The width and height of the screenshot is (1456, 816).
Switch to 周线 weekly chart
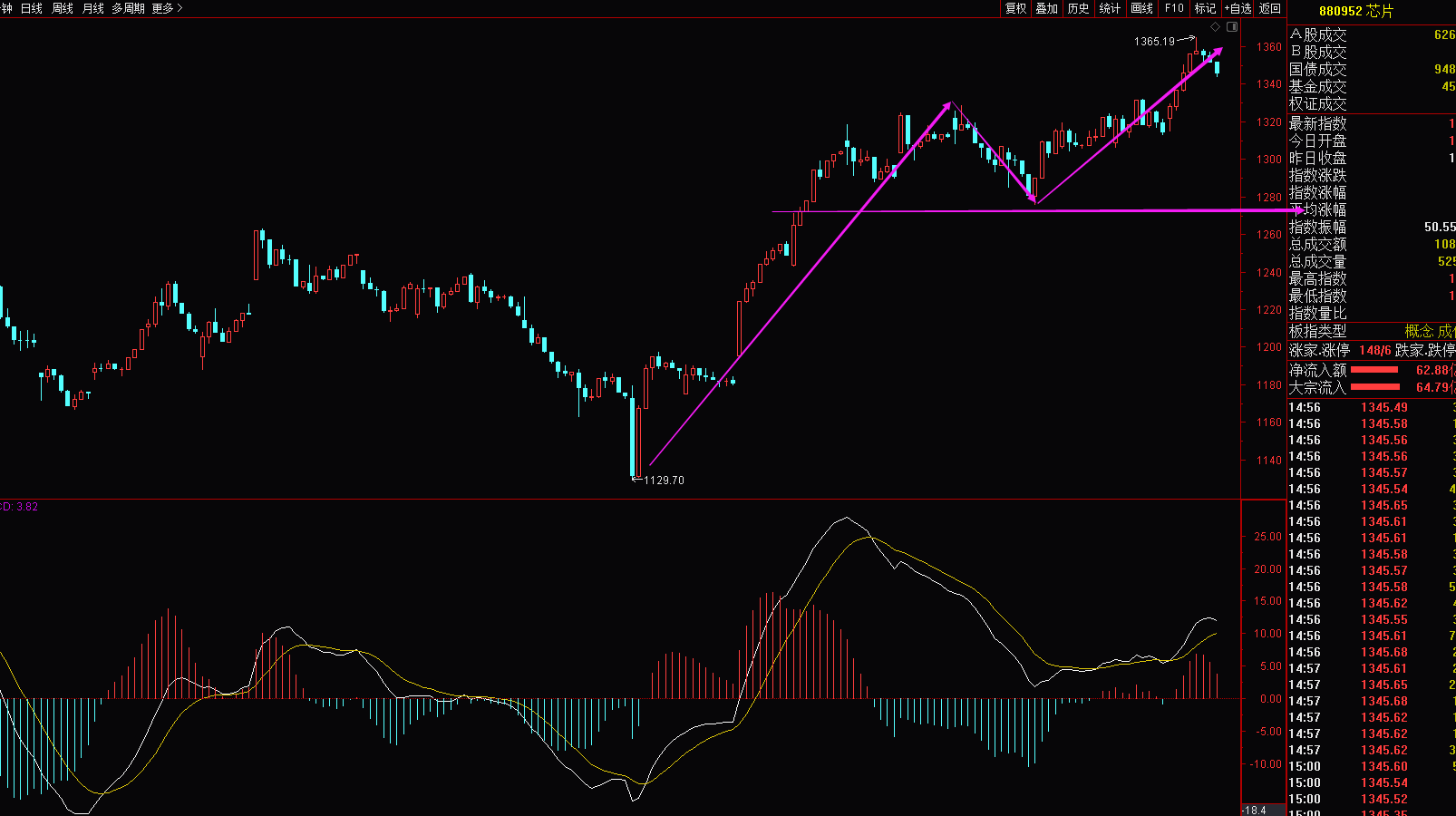click(63, 8)
